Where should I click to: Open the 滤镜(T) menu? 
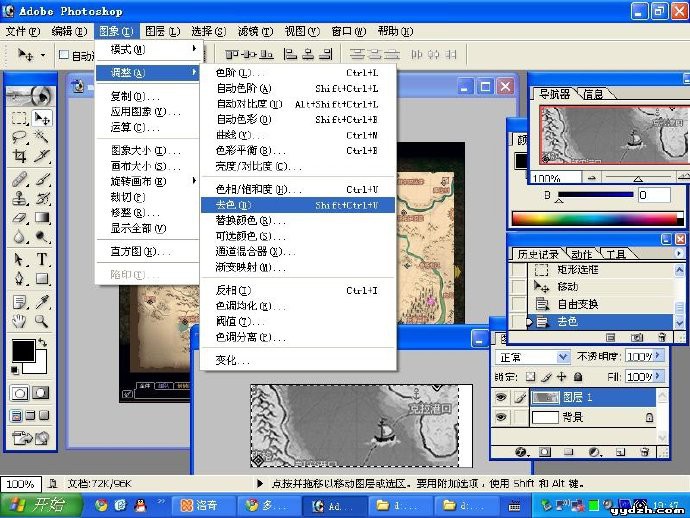pyautogui.click(x=255, y=31)
